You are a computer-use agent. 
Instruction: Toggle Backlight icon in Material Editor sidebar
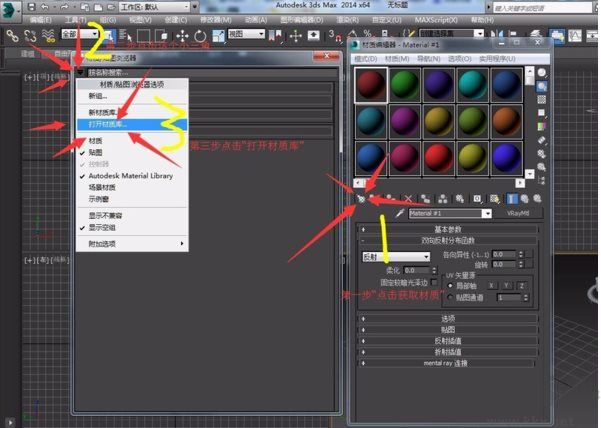tap(542, 87)
